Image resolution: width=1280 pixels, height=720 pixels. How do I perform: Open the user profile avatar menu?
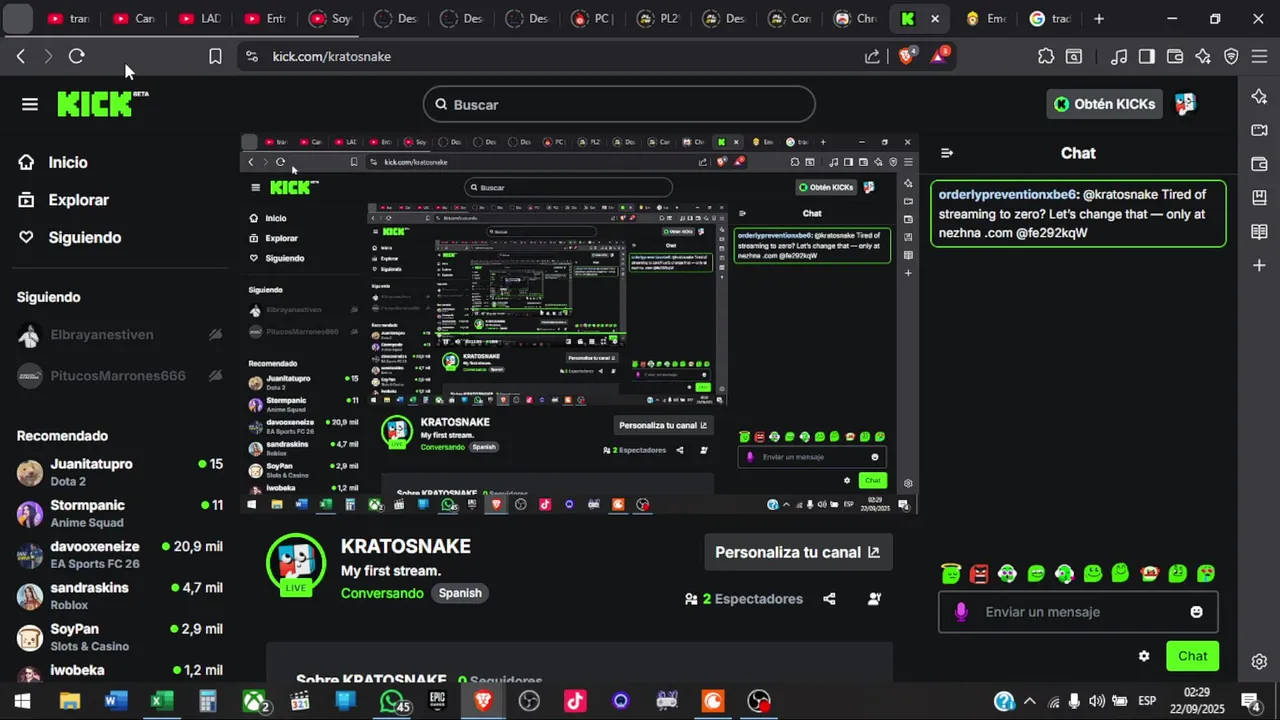[x=1186, y=104]
